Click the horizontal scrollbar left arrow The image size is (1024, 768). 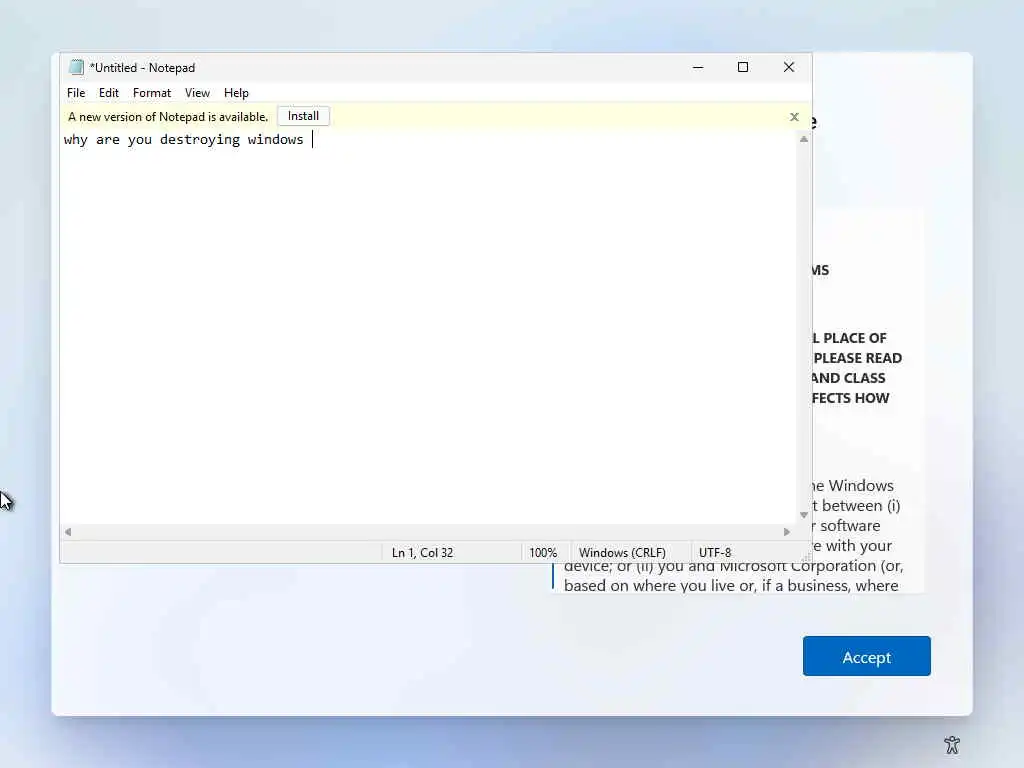tap(68, 532)
